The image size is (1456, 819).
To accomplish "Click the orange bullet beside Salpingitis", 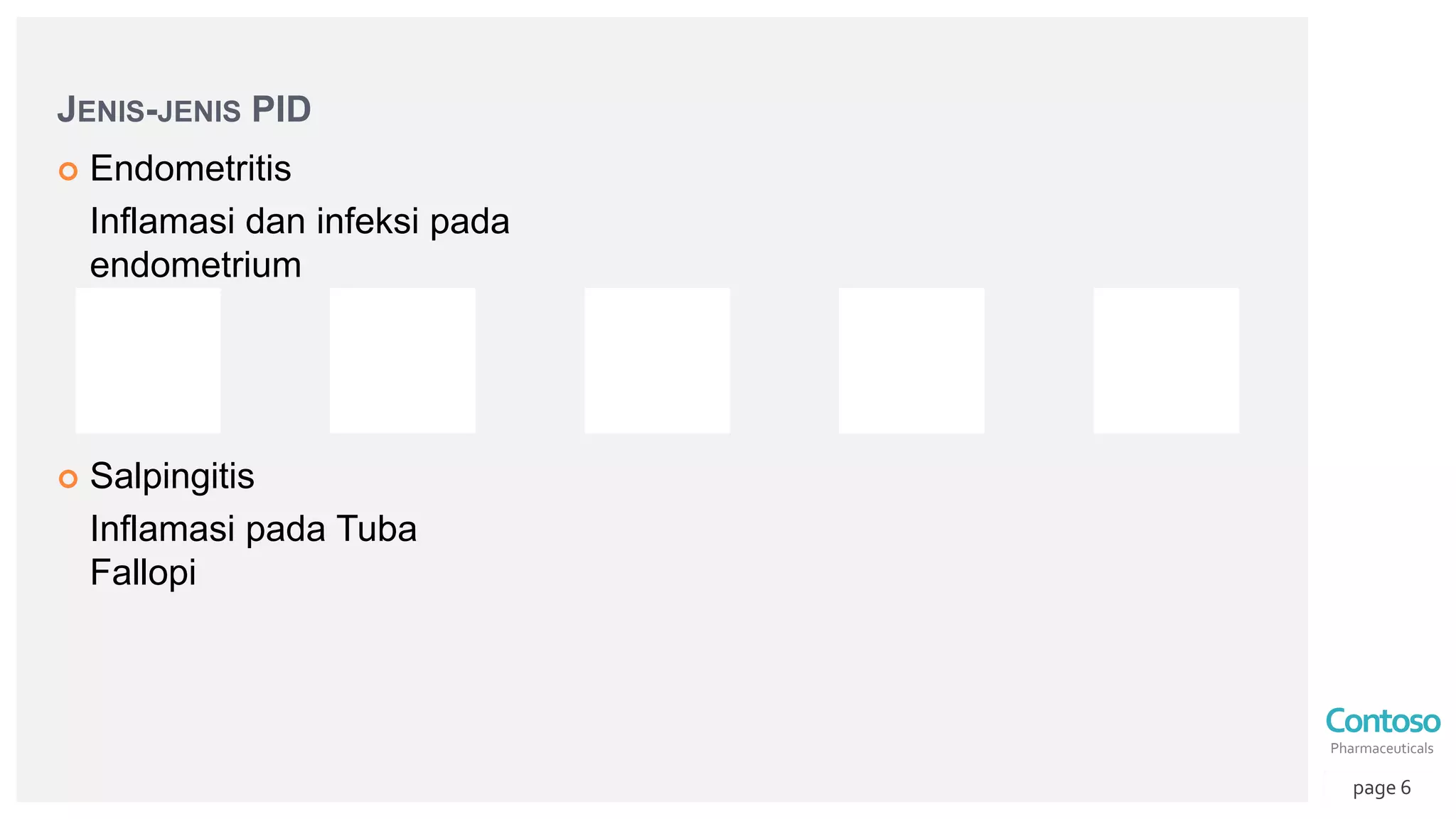I will [68, 478].
